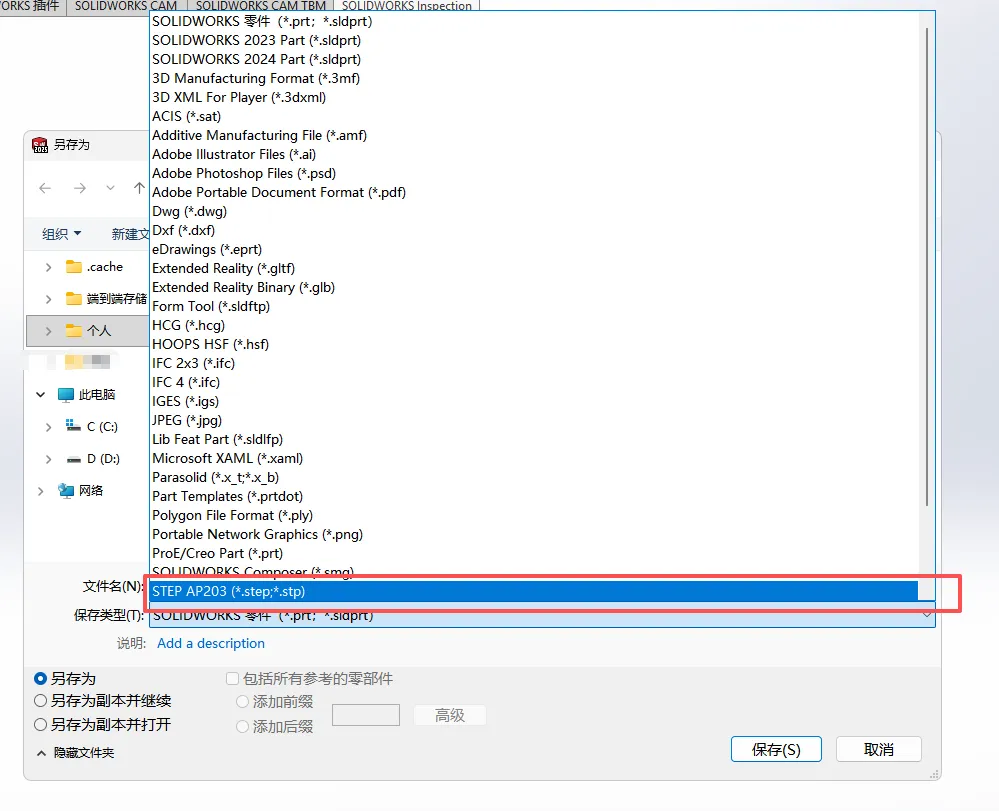Choose JPEG (*.jpg) format
Viewport: 999px width, 811px height.
(535, 420)
